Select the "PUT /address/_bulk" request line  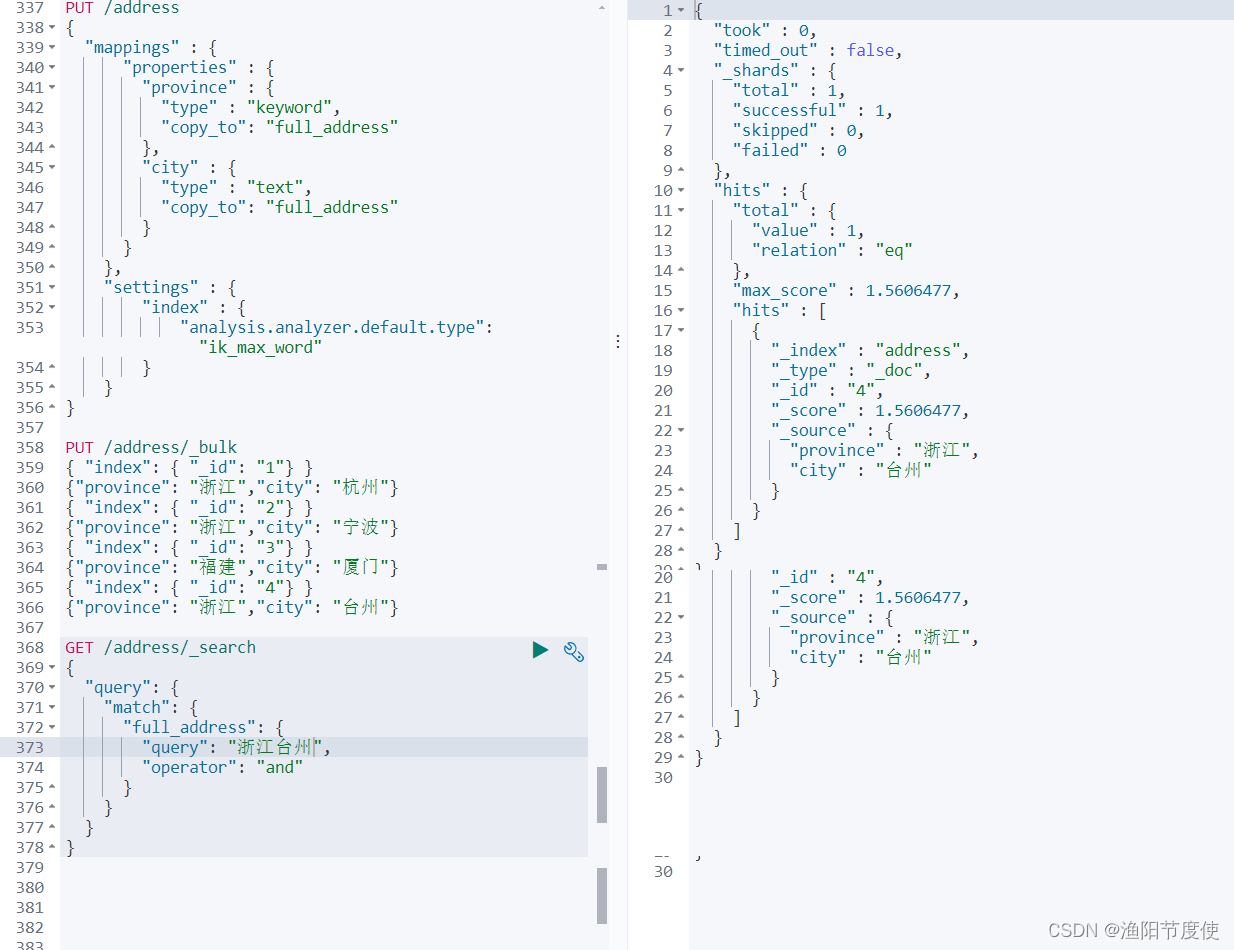pos(151,448)
